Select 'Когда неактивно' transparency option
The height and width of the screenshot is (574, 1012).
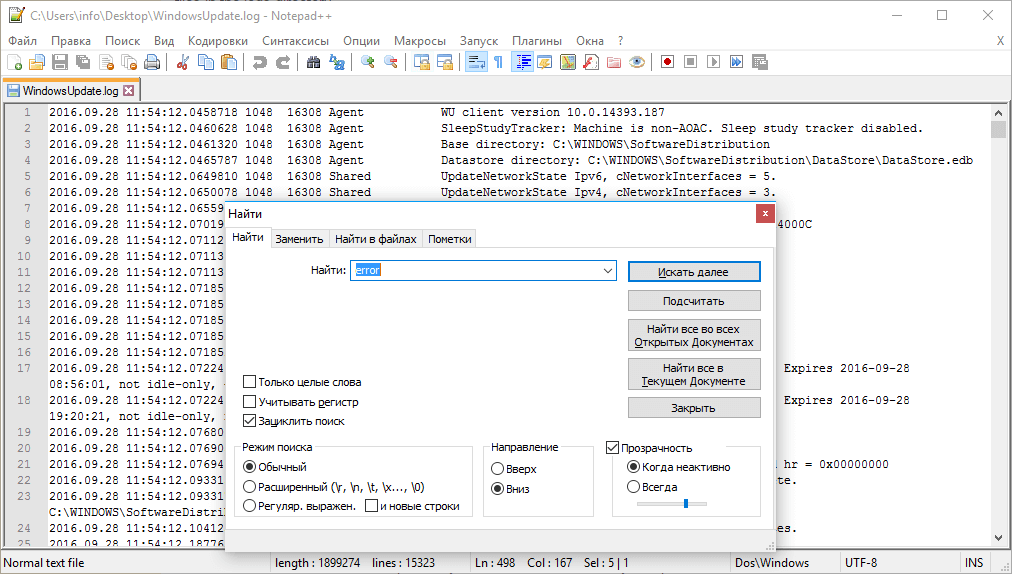(x=633, y=467)
